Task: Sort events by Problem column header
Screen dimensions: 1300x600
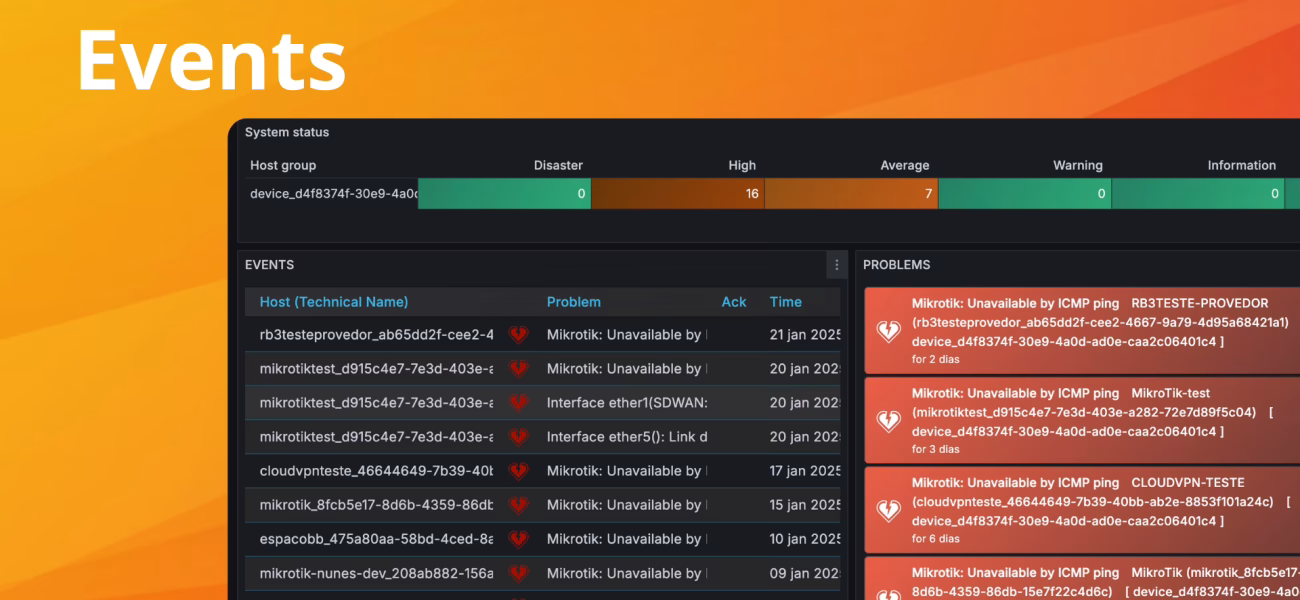Action: [573, 302]
